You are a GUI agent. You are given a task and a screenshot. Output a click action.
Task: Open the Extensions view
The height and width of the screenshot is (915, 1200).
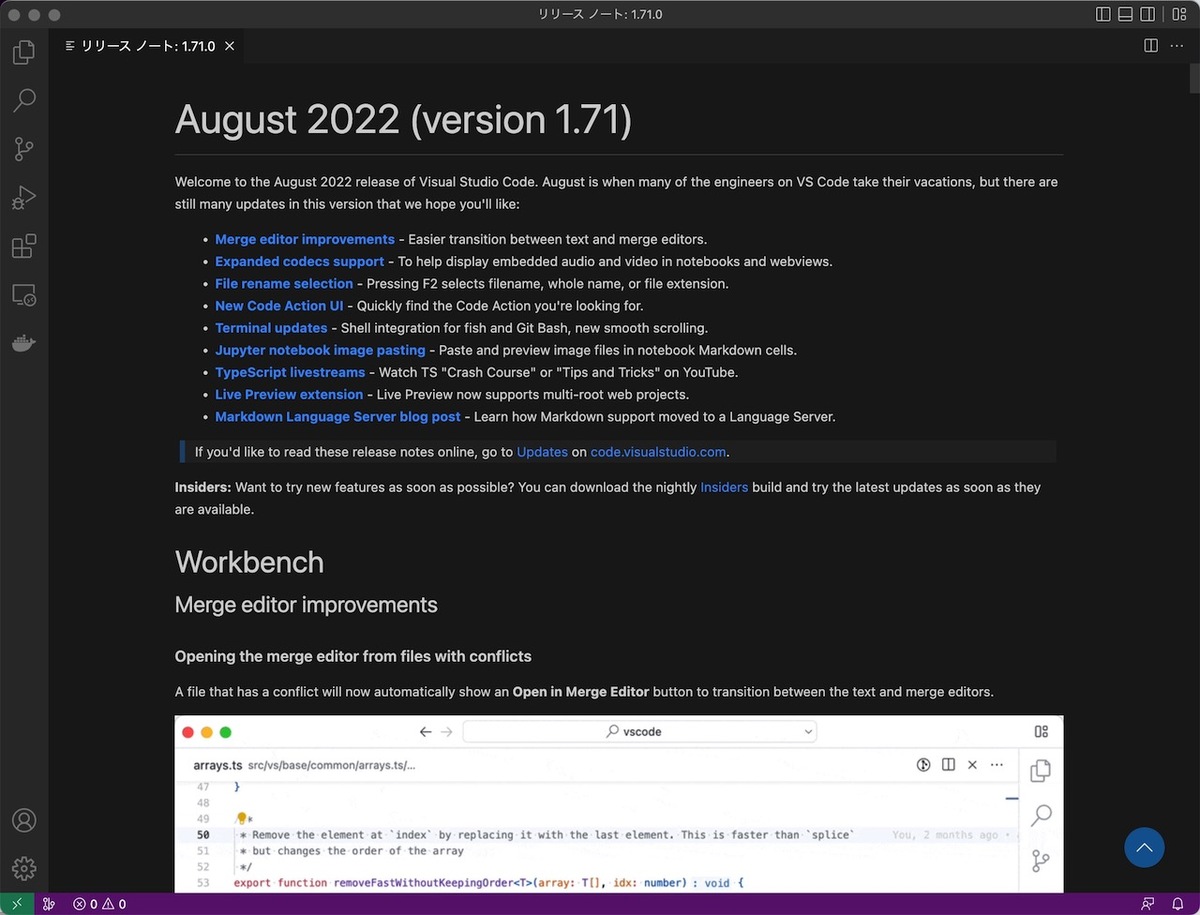(x=24, y=246)
